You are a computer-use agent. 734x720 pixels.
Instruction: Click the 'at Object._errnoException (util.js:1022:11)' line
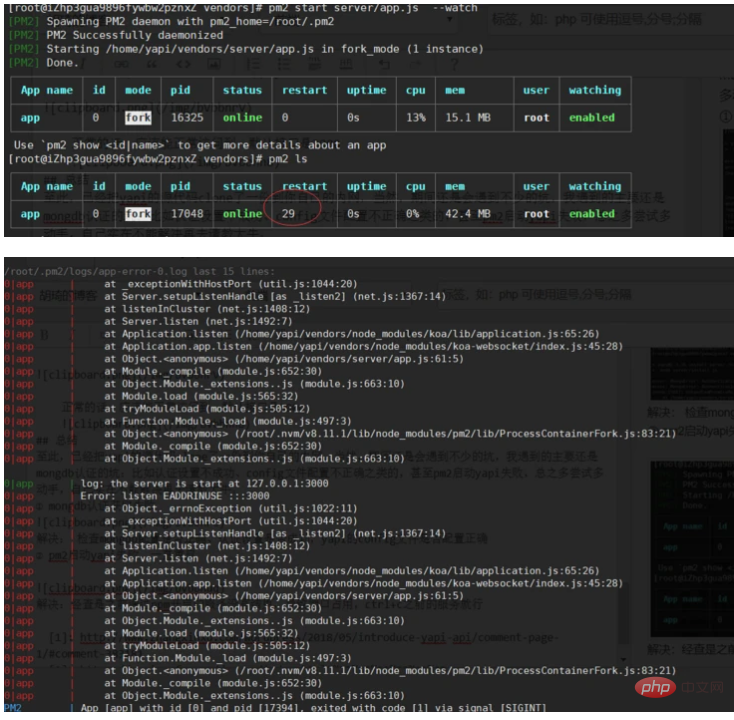click(230, 509)
